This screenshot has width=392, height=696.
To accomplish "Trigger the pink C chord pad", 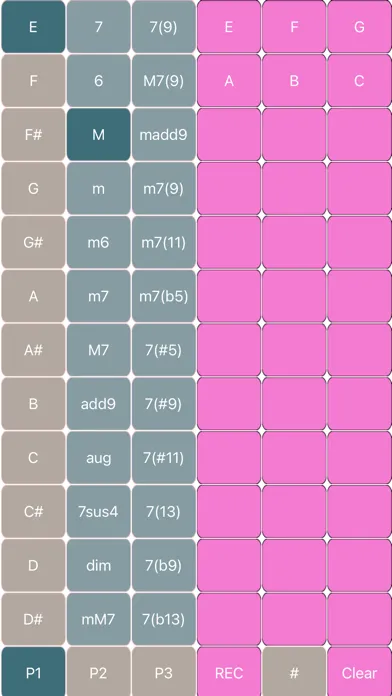I will [360, 81].
